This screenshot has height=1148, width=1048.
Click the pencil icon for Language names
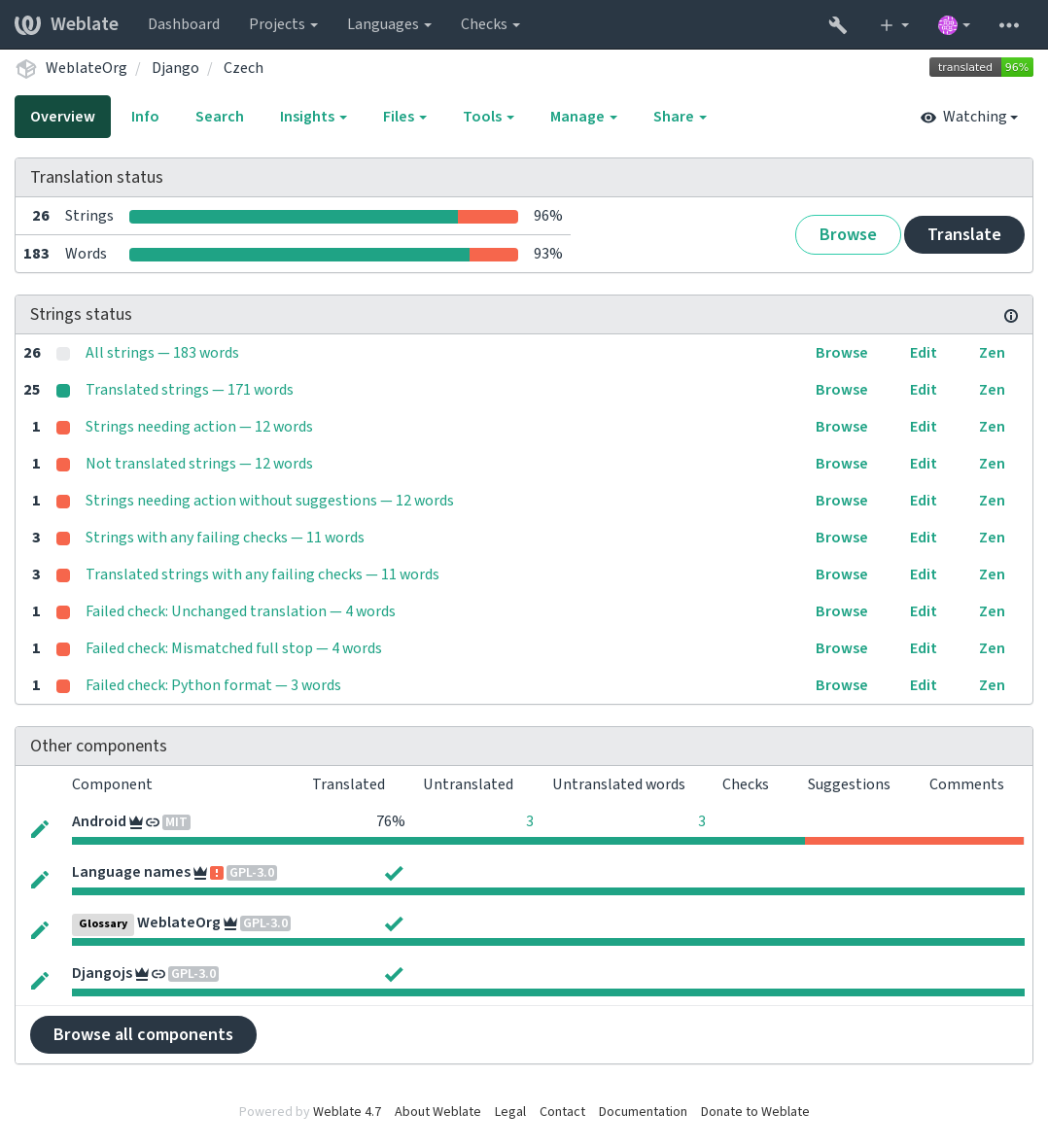coord(40,880)
